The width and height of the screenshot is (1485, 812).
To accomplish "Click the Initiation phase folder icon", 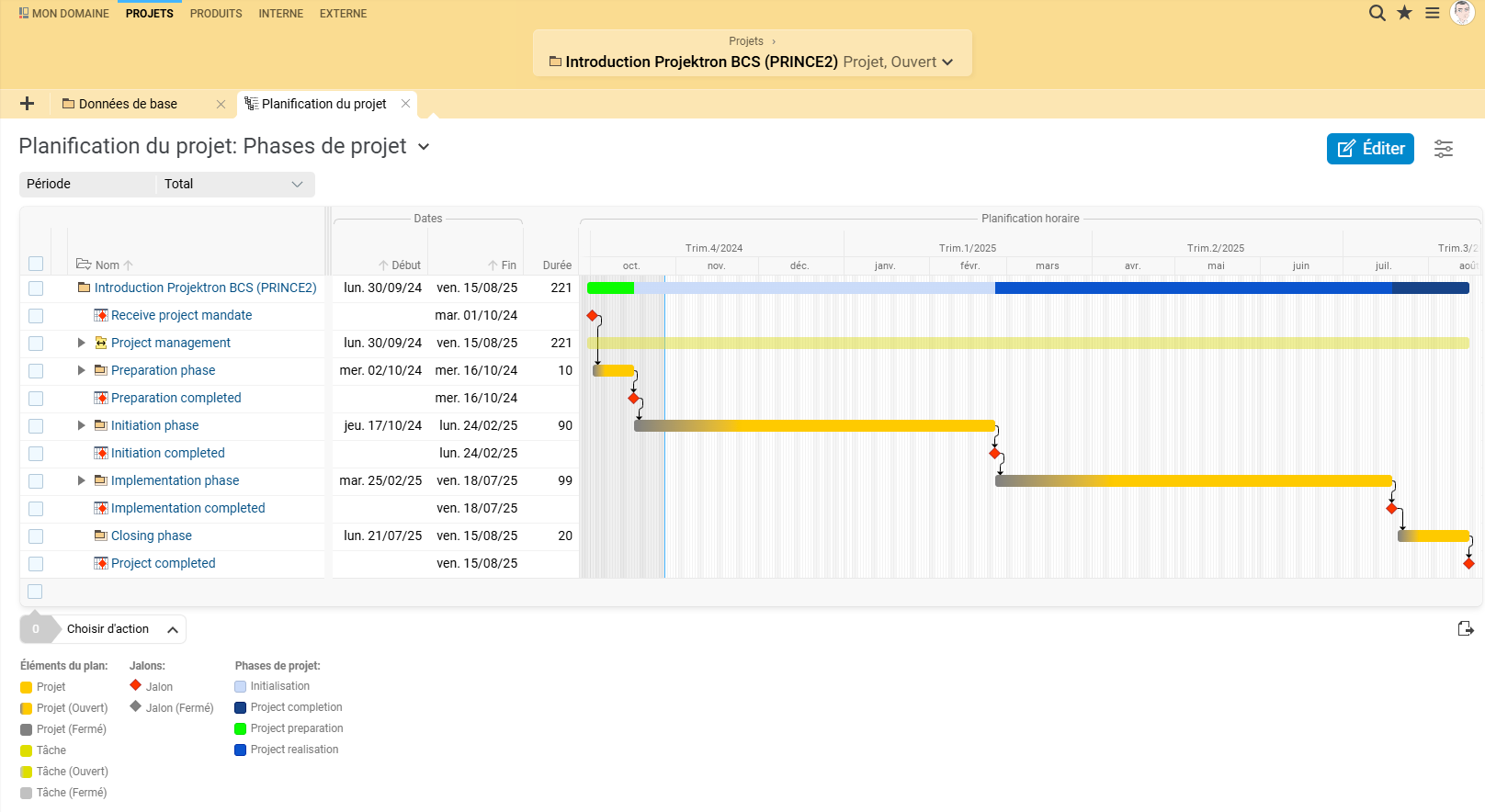I will click(101, 425).
